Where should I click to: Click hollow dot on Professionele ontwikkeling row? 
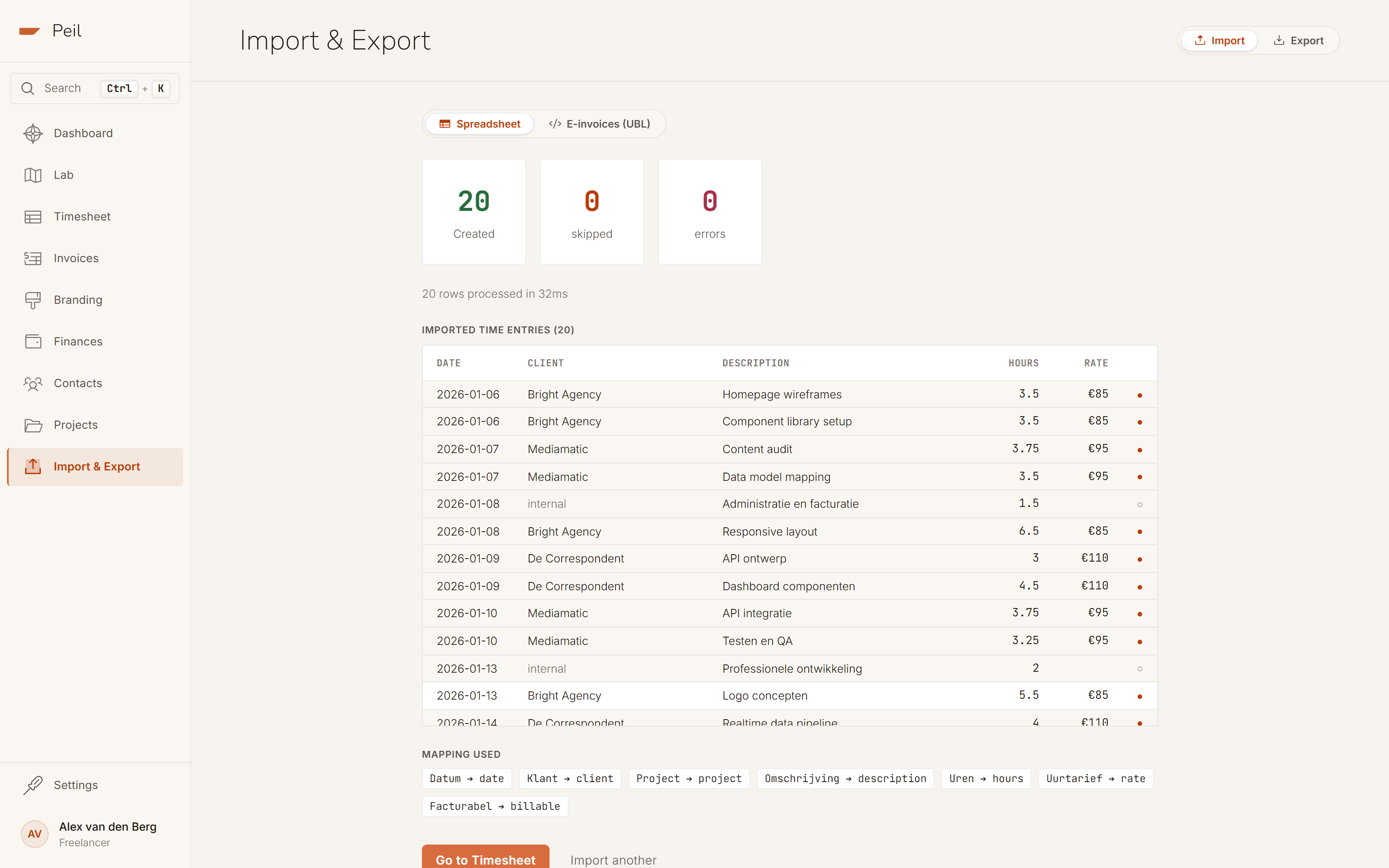pyautogui.click(x=1139, y=669)
